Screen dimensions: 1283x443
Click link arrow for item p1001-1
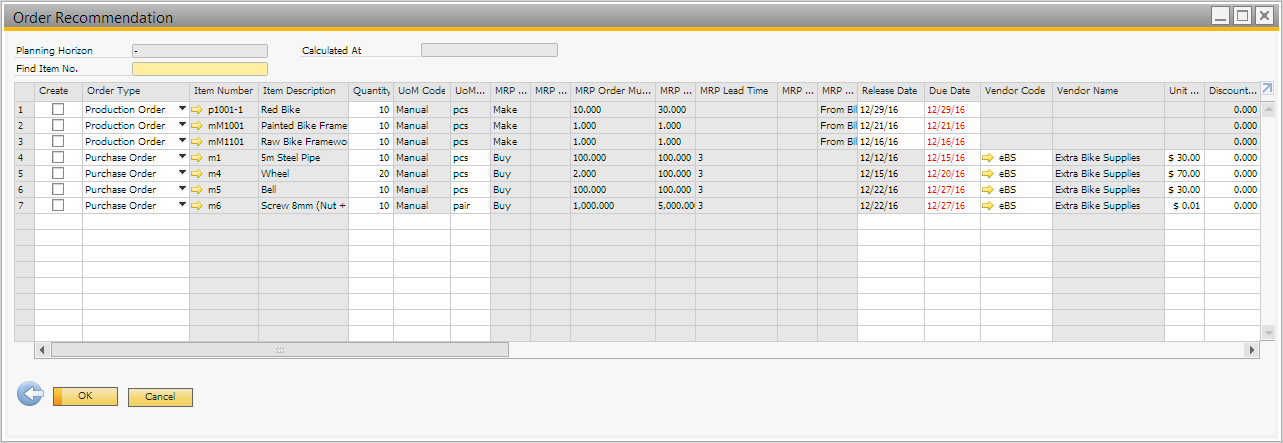click(x=197, y=110)
